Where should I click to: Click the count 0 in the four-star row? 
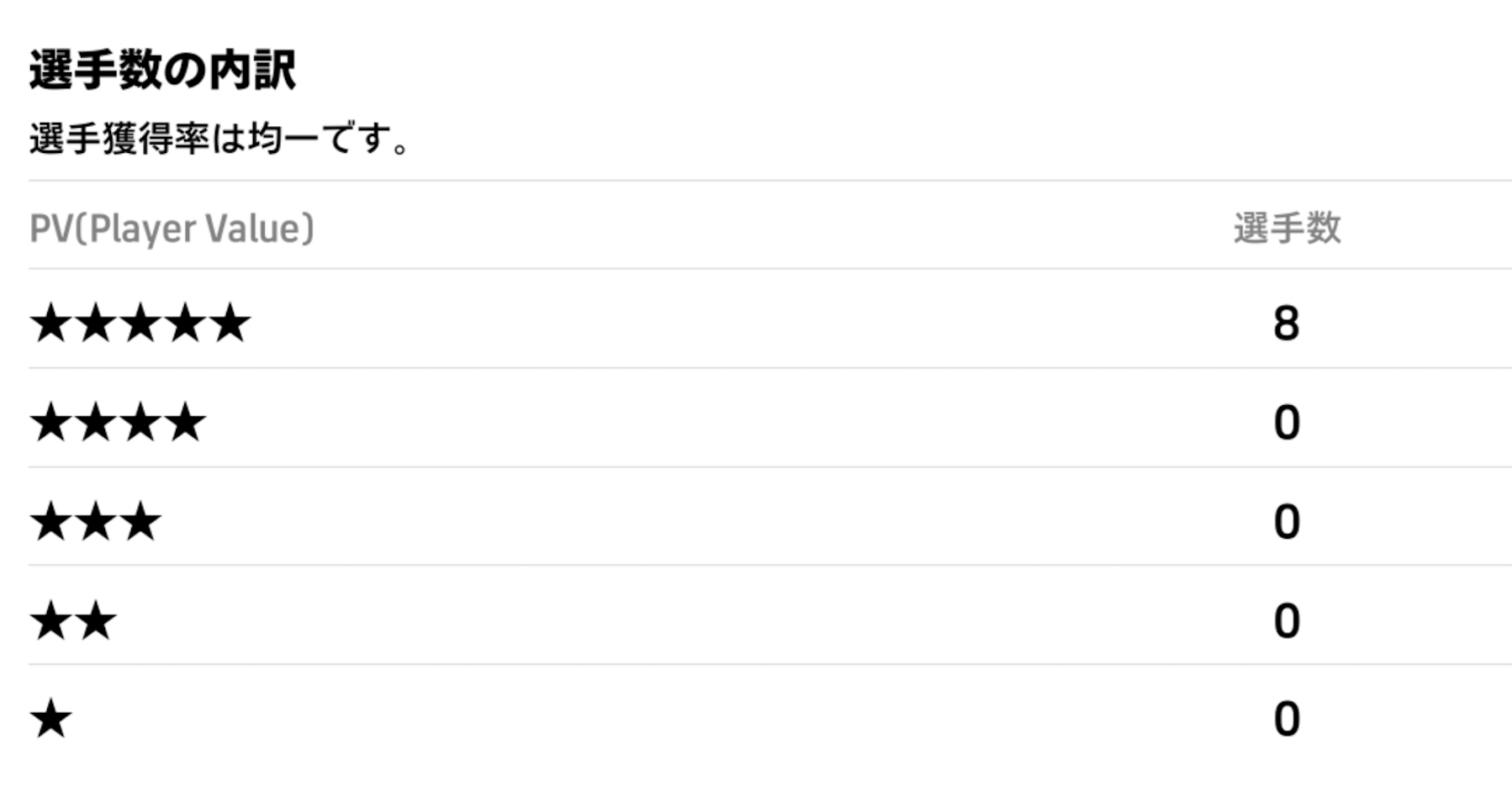coord(1286,422)
